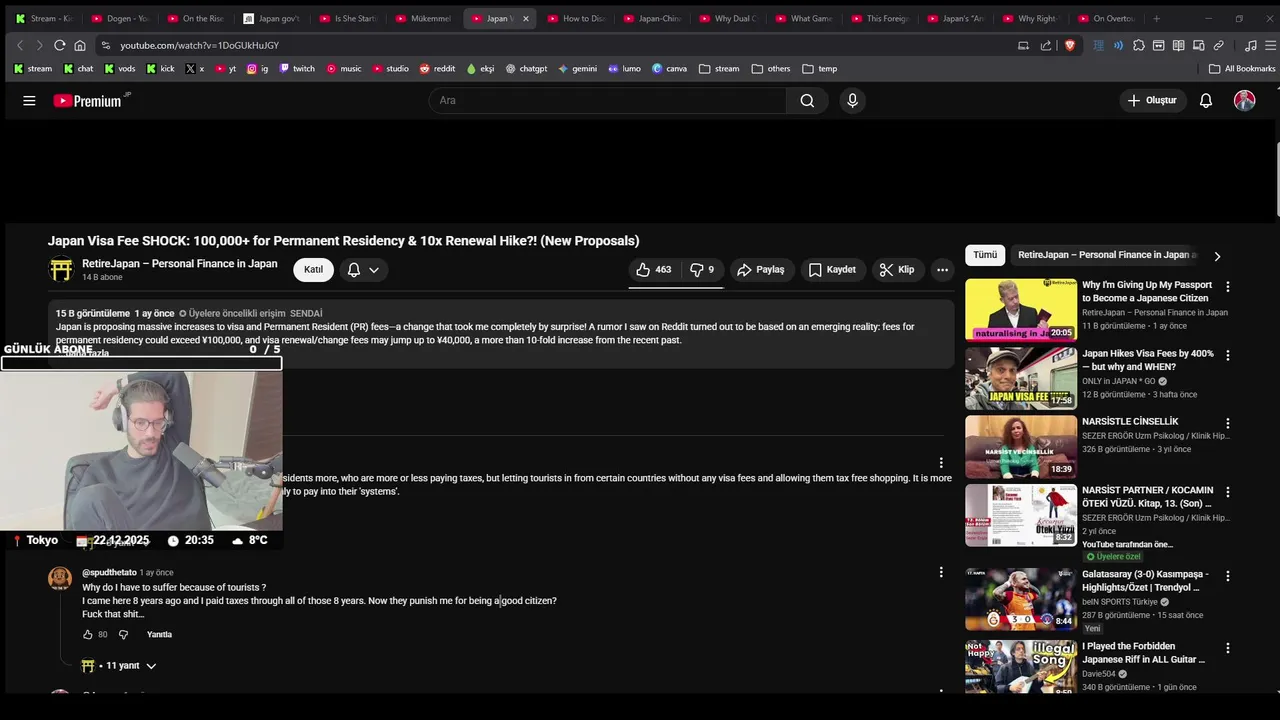Viewport: 1280px width, 720px height.
Task: Open All Bookmarks folder
Action: click(x=1242, y=69)
